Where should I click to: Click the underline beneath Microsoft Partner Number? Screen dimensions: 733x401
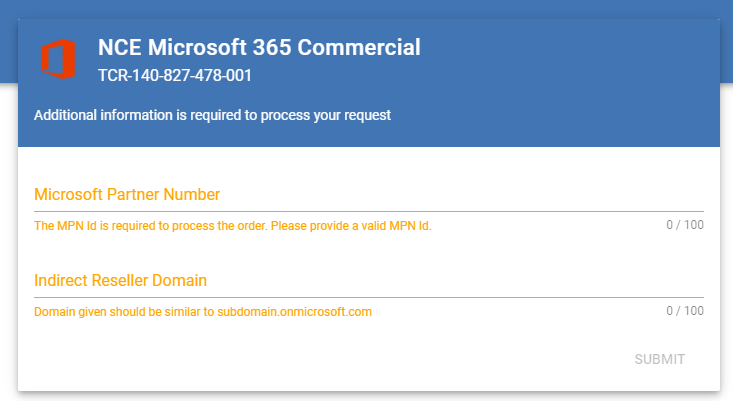click(x=368, y=211)
